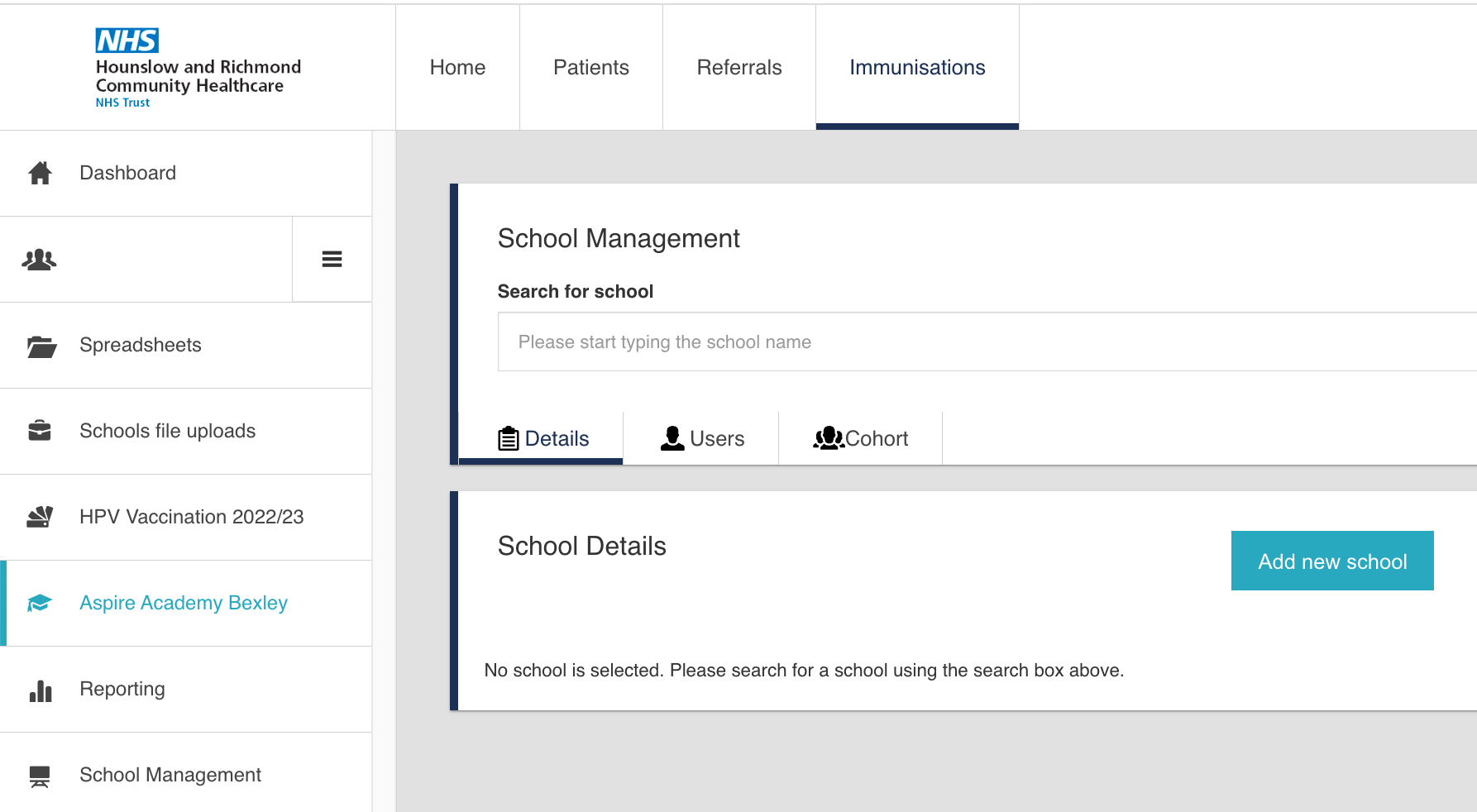Open the Home navigation tab
1477x812 pixels.
coord(457,68)
